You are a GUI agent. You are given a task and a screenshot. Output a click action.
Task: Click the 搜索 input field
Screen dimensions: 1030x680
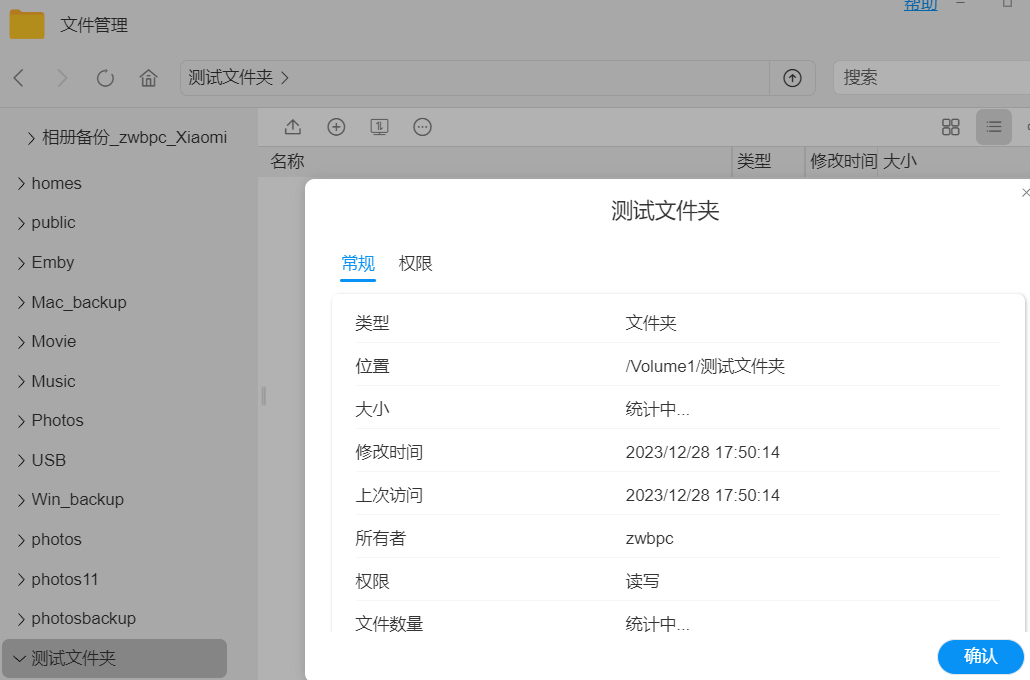930,78
